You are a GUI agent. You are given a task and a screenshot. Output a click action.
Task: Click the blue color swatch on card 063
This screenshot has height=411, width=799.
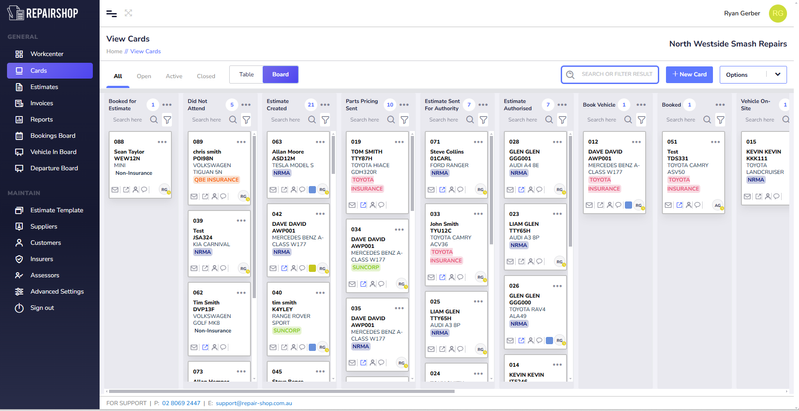tap(312, 188)
